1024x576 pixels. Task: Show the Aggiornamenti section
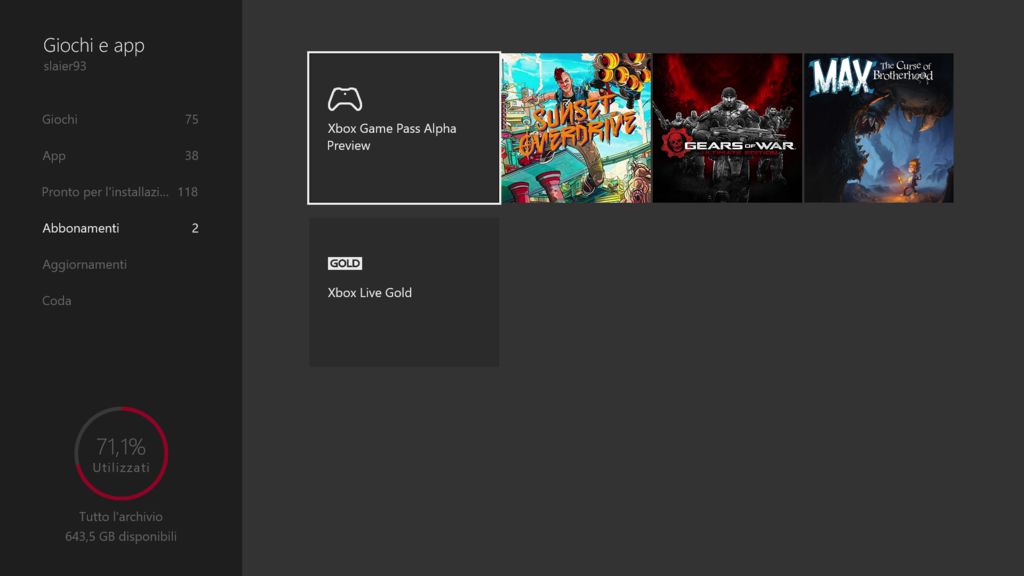pos(84,265)
